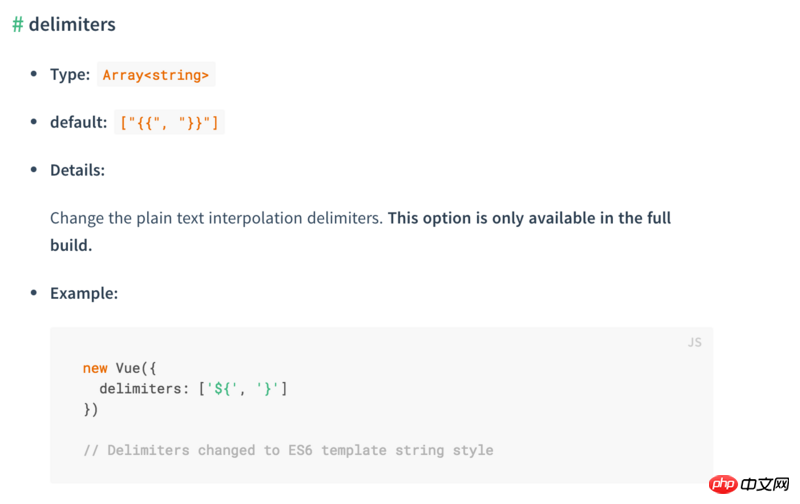
Task: Click the closing }) line in code
Action: coord(91,409)
